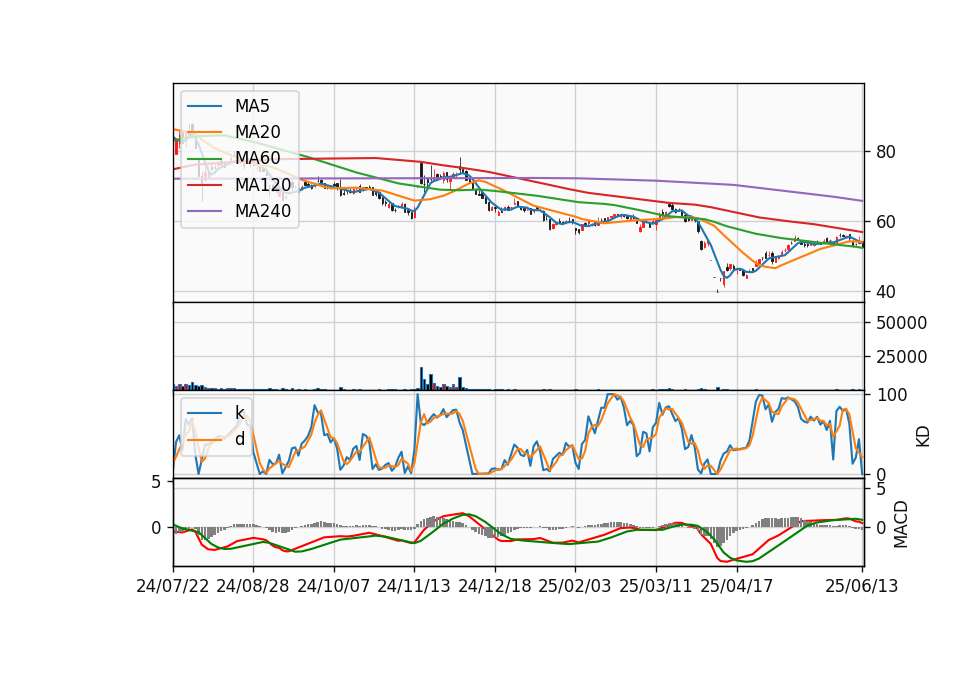Screen dimensions: 960x690
Task: Click the MA60 legend label
Action: tap(257, 159)
